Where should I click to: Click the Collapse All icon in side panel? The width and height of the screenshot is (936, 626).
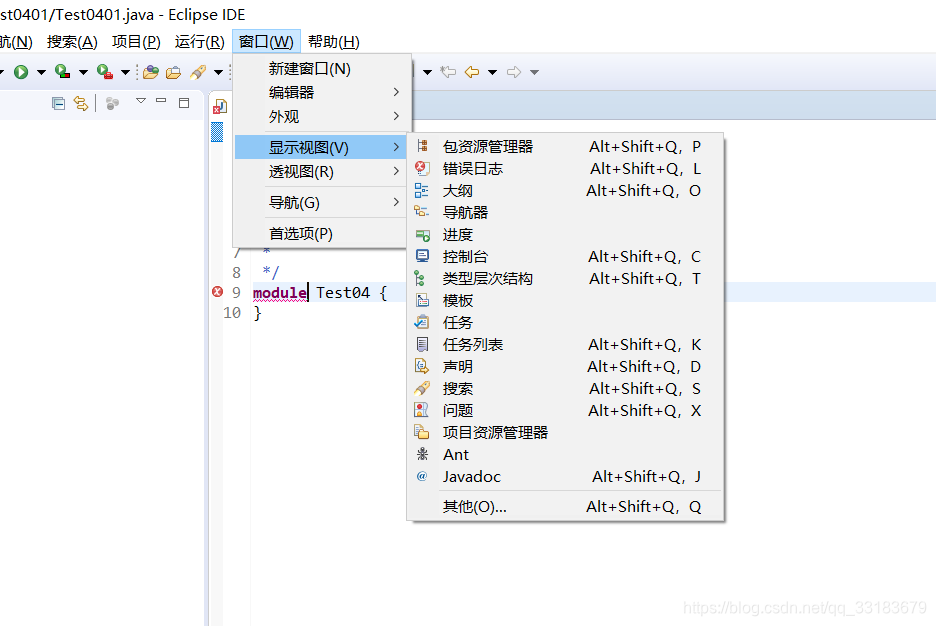pos(58,104)
